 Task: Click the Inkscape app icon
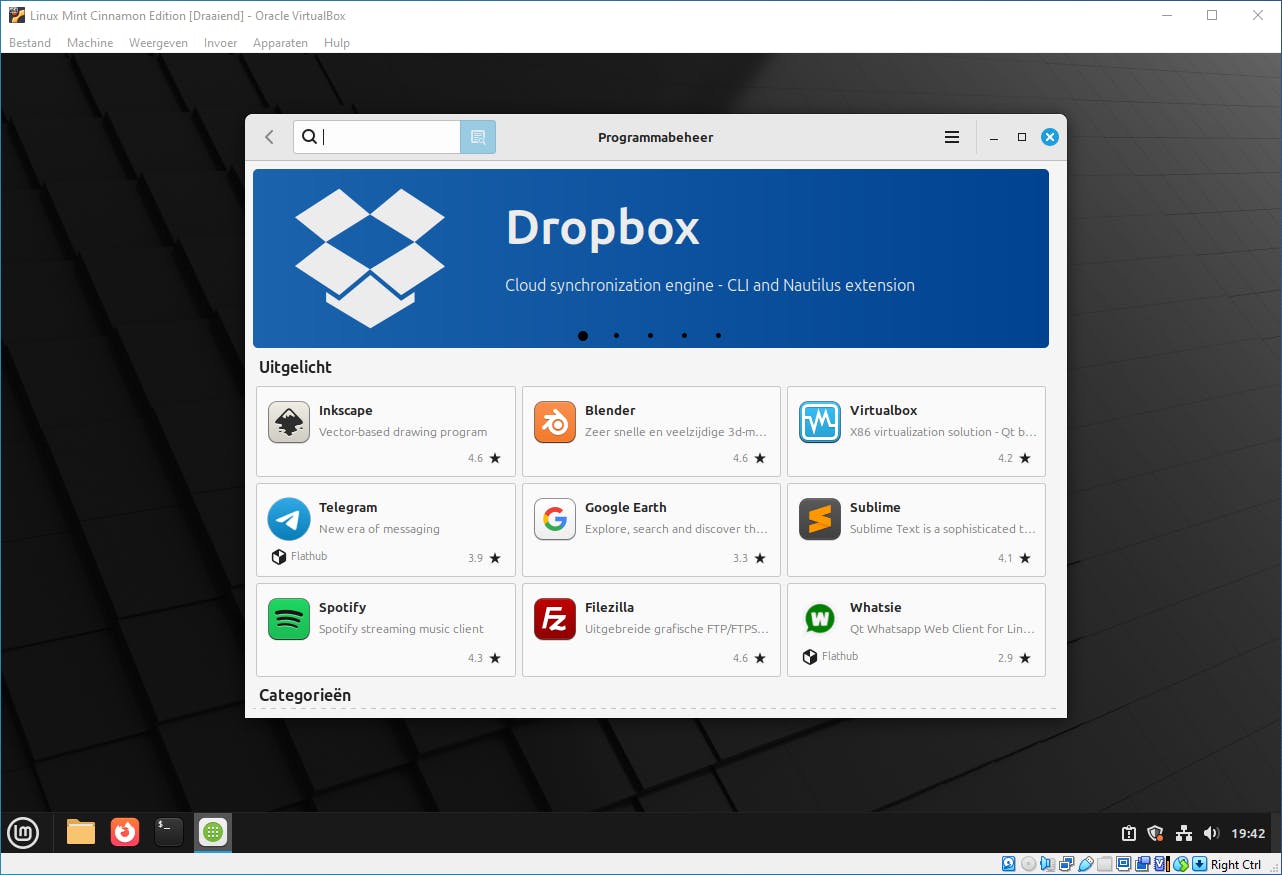pyautogui.click(x=289, y=422)
